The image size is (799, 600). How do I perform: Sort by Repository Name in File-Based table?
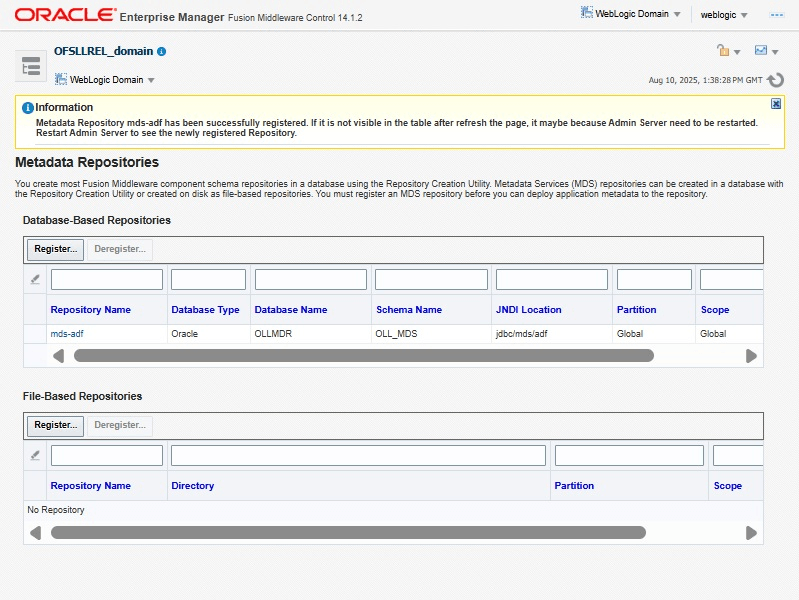coord(91,486)
